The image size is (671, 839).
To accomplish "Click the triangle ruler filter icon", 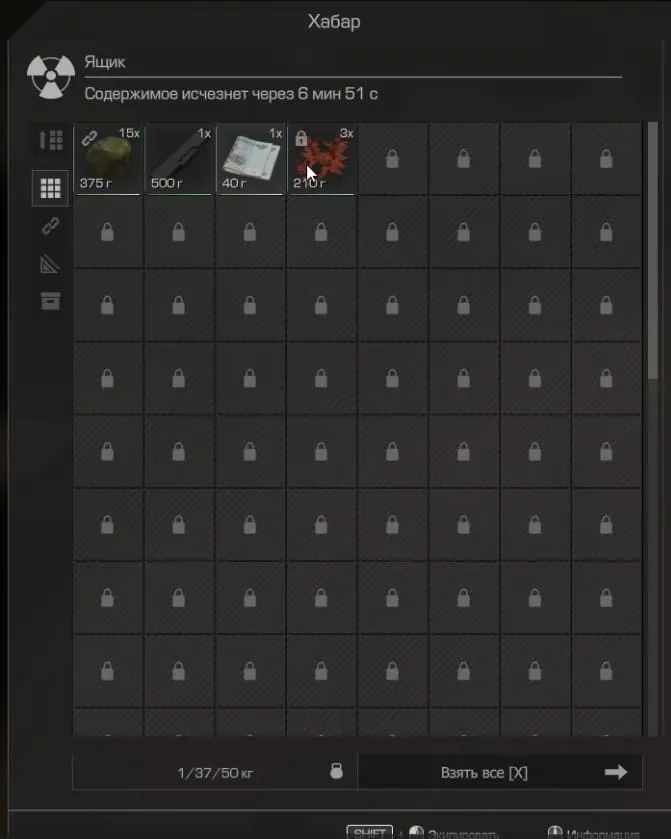I will [x=50, y=264].
